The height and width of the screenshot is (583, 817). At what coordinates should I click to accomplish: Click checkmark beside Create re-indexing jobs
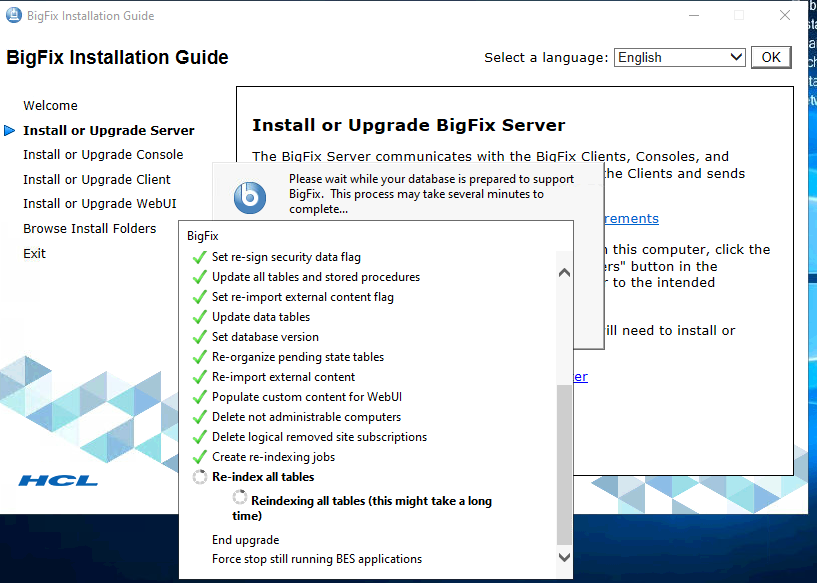click(200, 457)
